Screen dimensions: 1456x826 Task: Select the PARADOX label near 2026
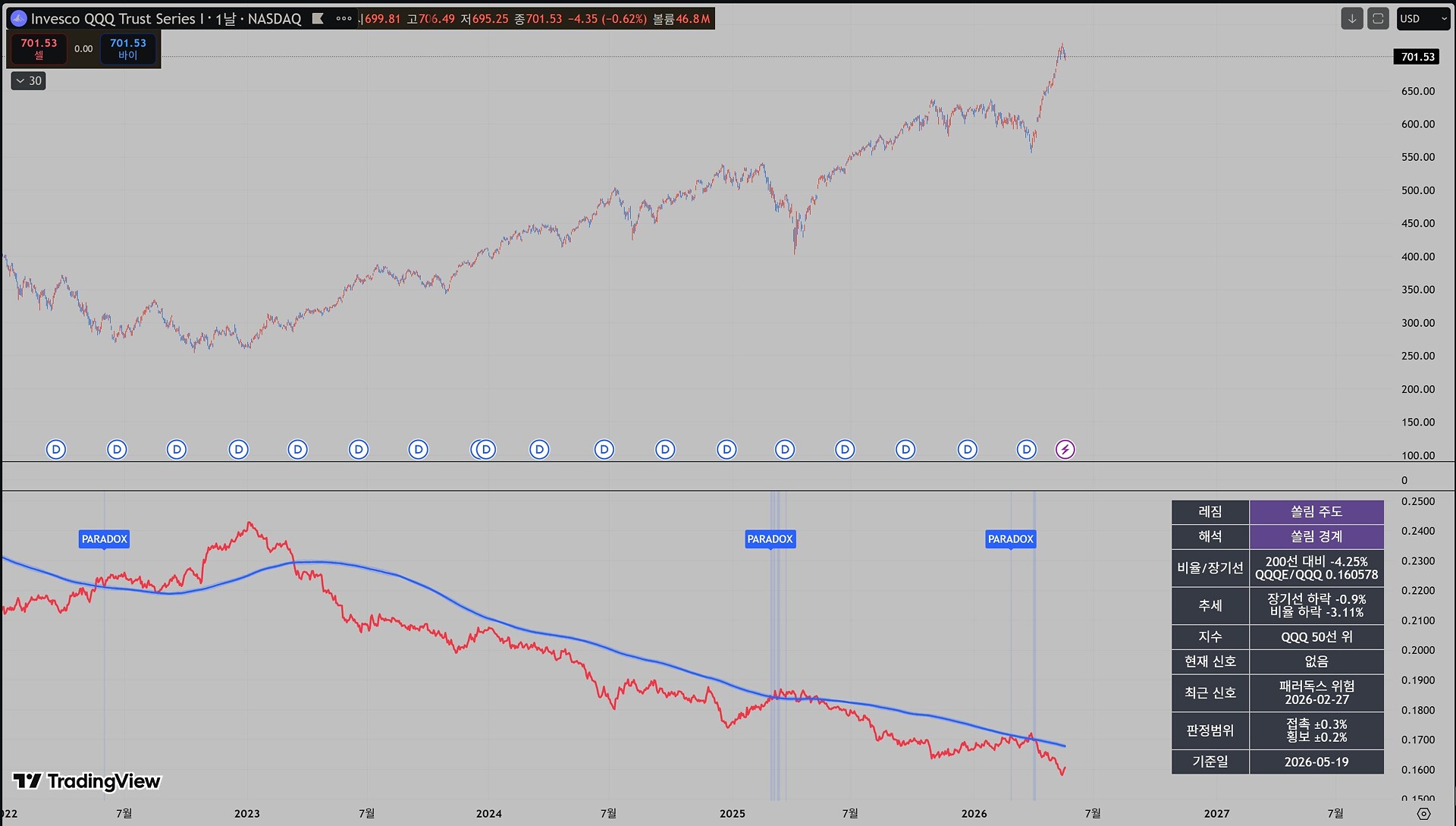pos(1010,539)
